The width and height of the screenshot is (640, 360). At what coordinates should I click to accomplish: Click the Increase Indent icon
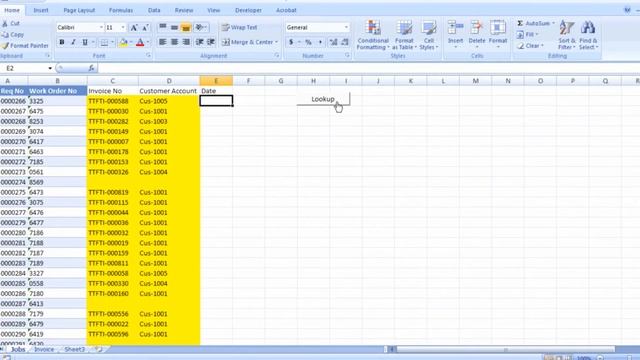(x=211, y=42)
